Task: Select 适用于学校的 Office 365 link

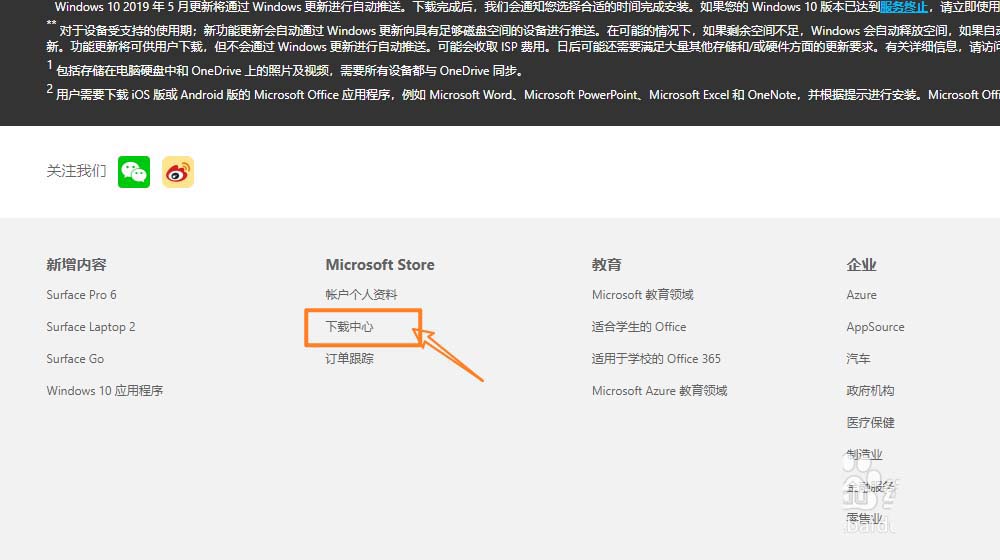Action: 656,359
